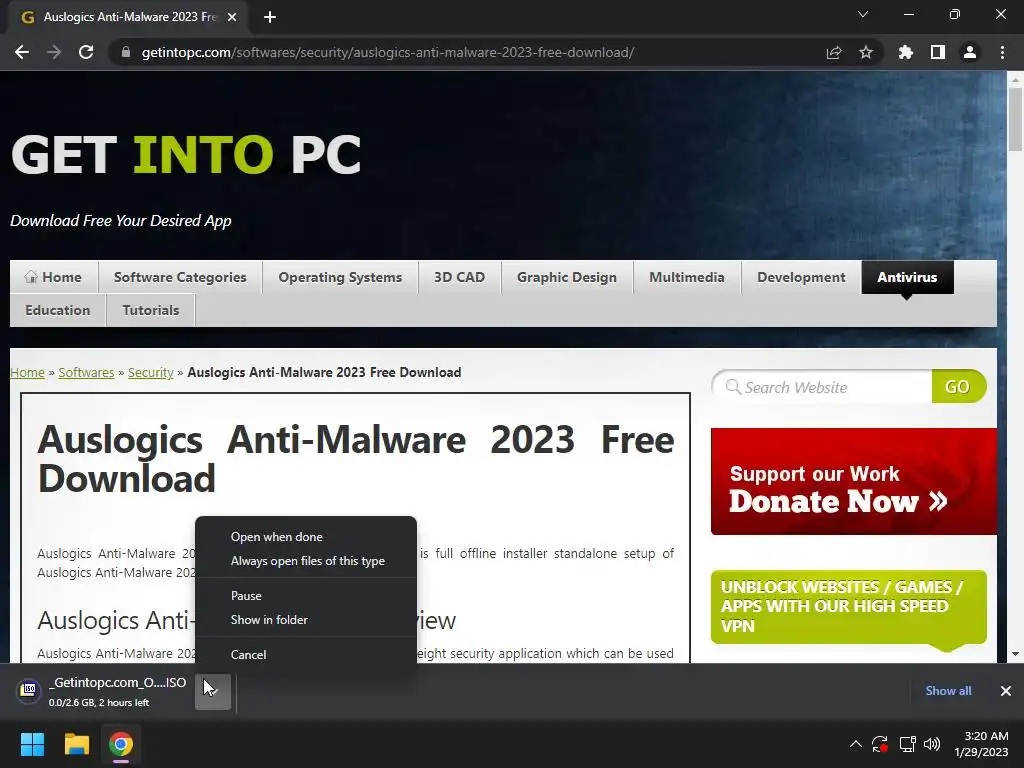This screenshot has width=1024, height=768.
Task: Click the update sync tray icon
Action: [880, 744]
